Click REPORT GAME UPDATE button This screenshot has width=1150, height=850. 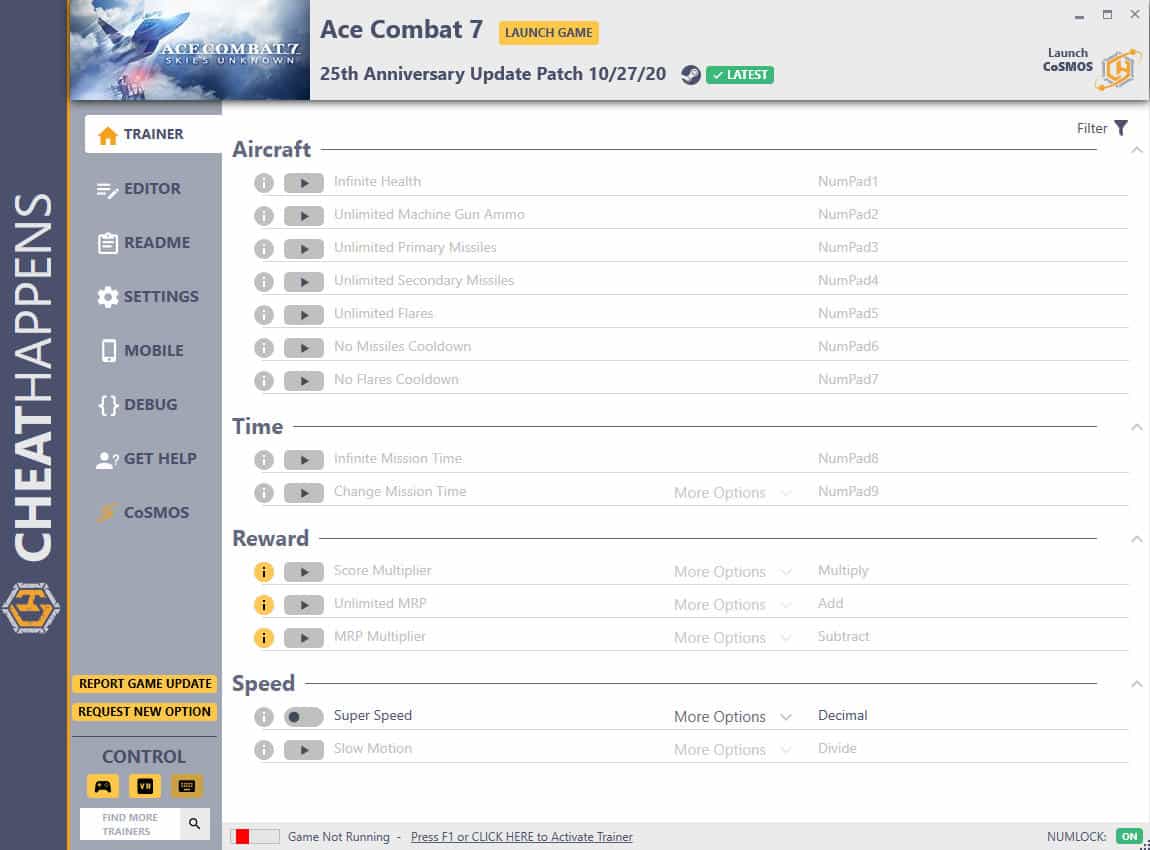[x=145, y=684]
